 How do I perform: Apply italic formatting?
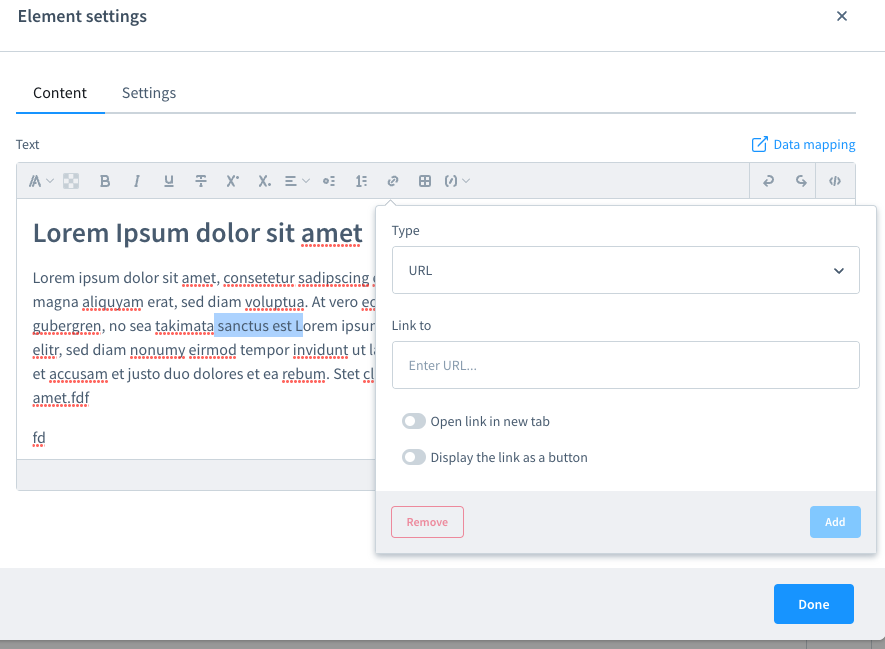click(x=136, y=181)
